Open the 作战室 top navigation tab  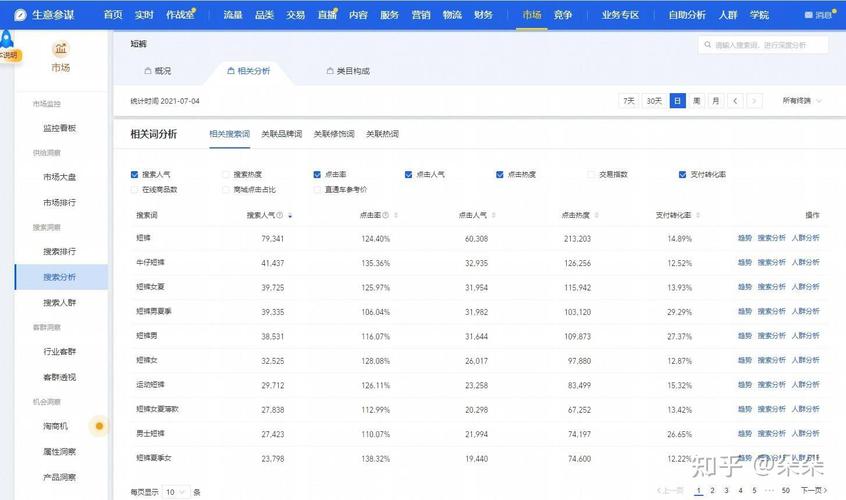tap(180, 15)
